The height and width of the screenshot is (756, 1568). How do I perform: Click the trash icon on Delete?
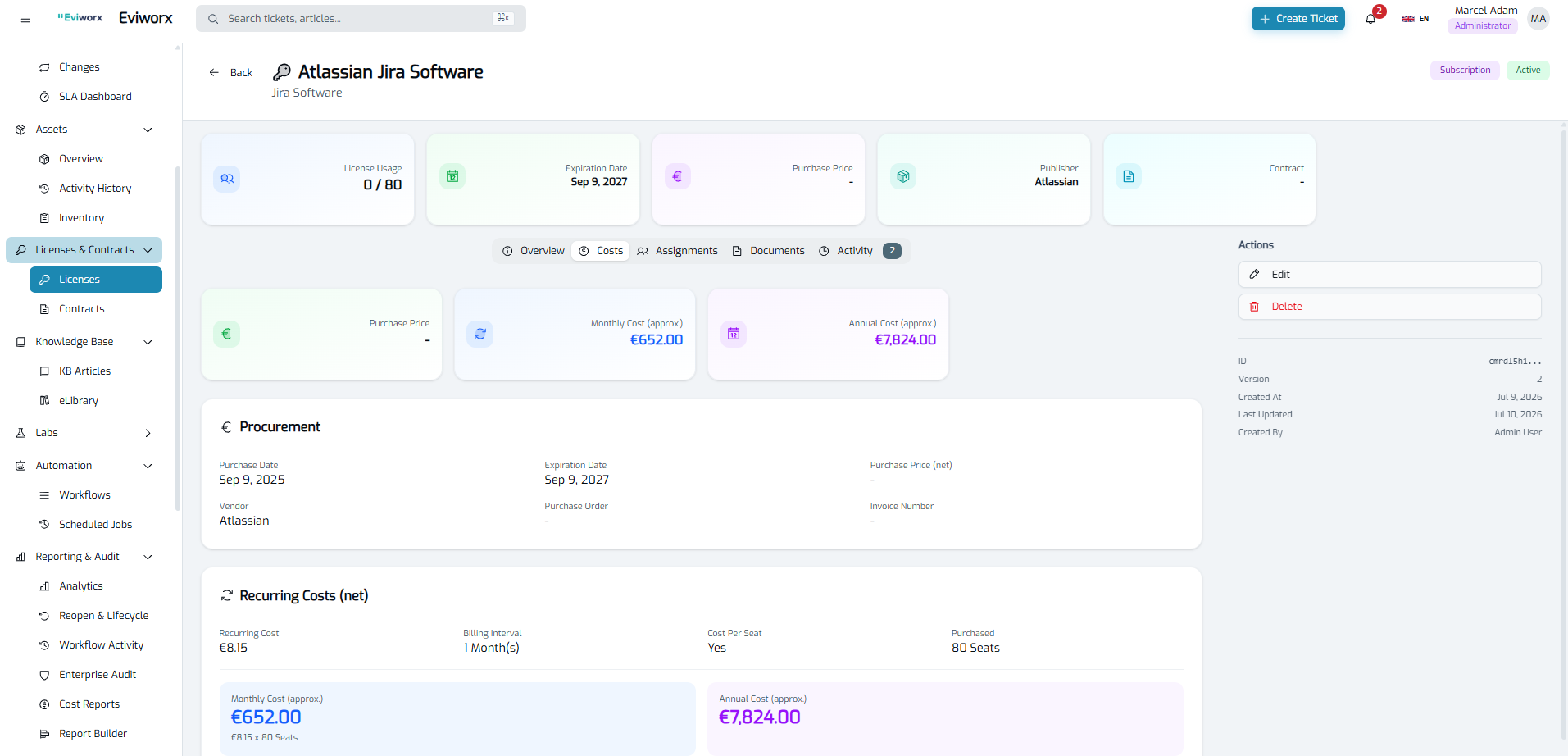click(x=1254, y=307)
